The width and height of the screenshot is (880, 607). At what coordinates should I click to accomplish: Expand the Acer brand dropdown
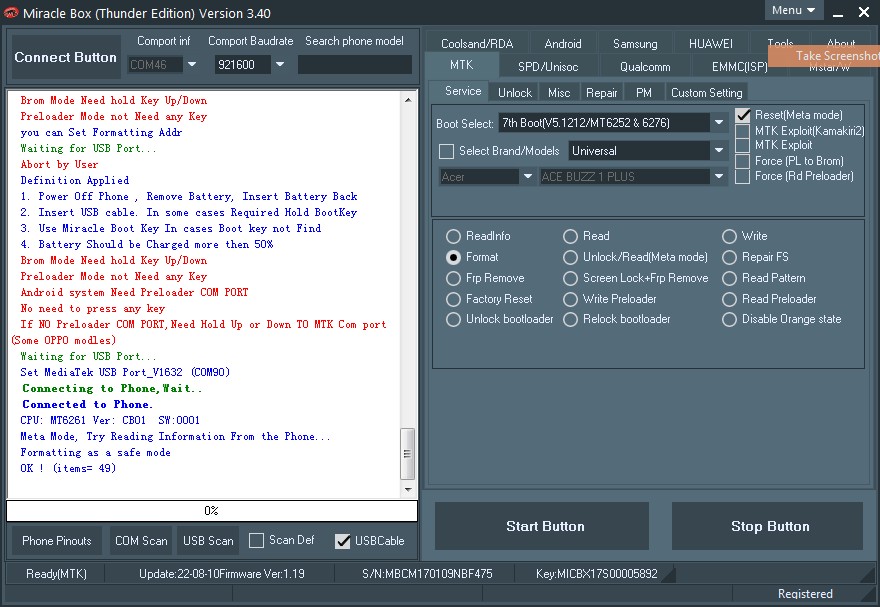tap(527, 177)
